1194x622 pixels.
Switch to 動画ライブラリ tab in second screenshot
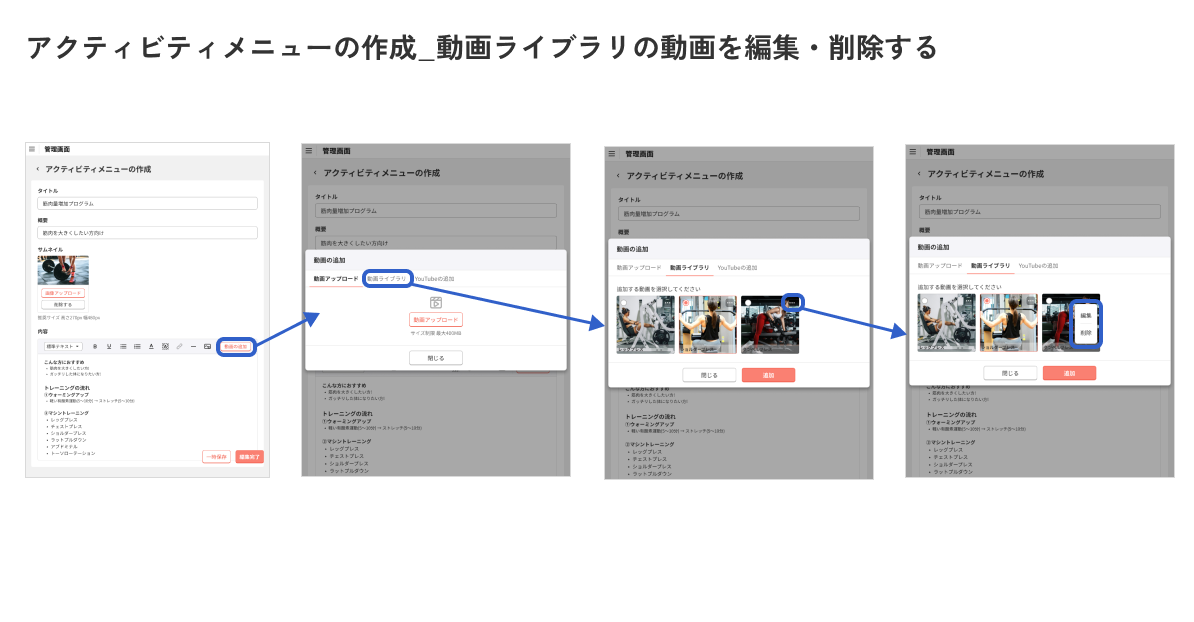386,279
